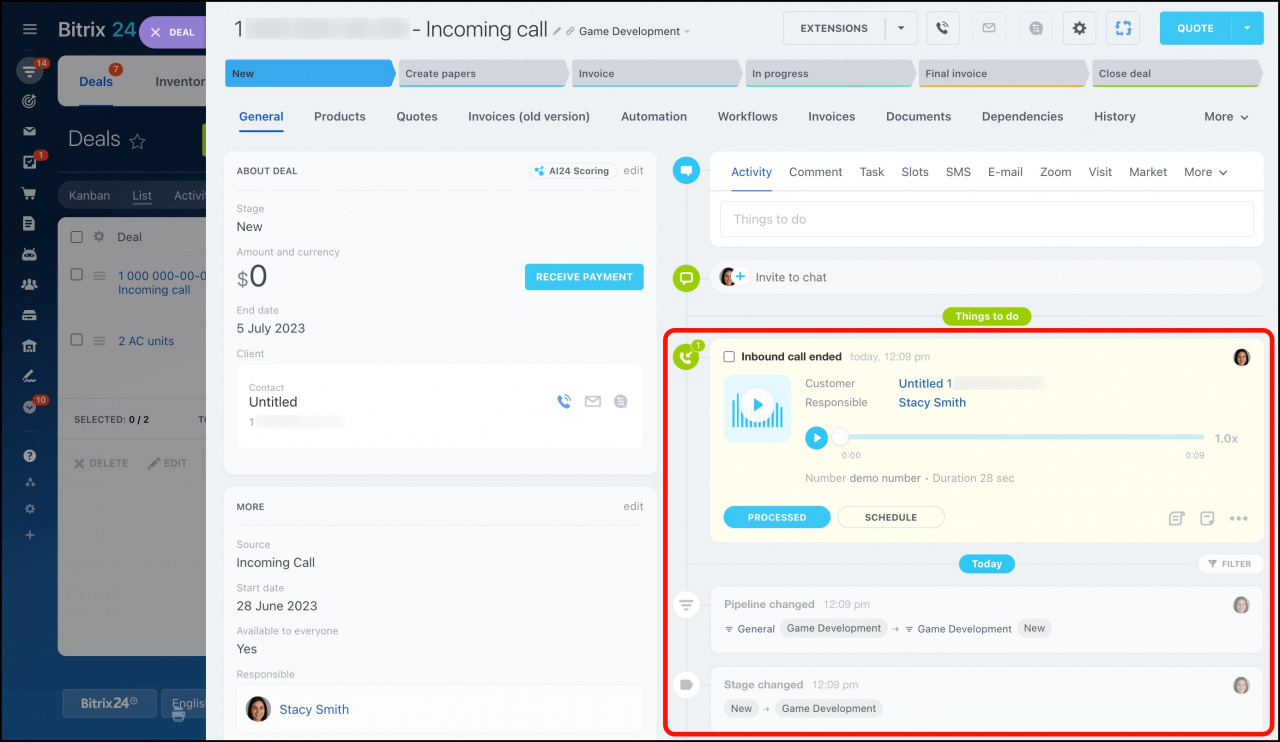The image size is (1280, 742).
Task: Mark the call as Processed
Action: [777, 517]
